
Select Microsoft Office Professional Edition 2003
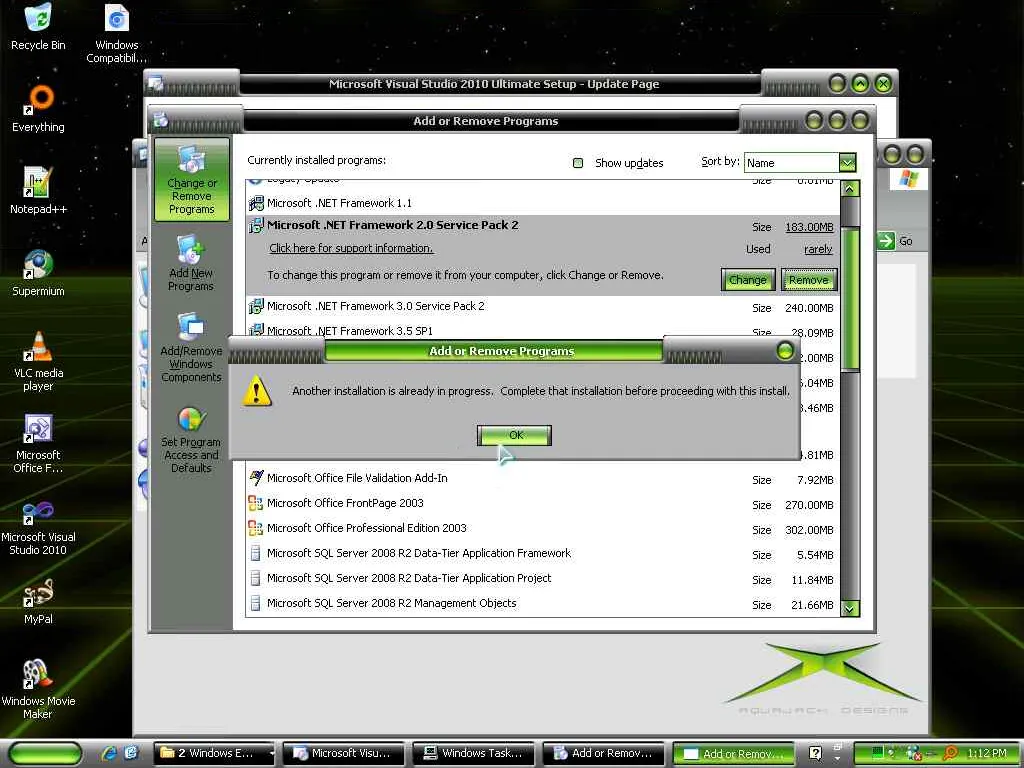pyautogui.click(x=542, y=528)
